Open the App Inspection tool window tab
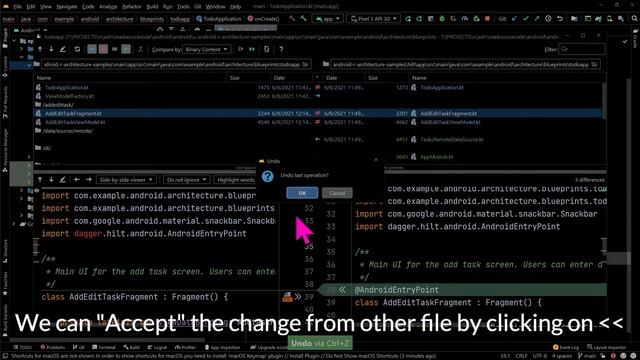Screen dimensions: 640x360 click(222, 347)
